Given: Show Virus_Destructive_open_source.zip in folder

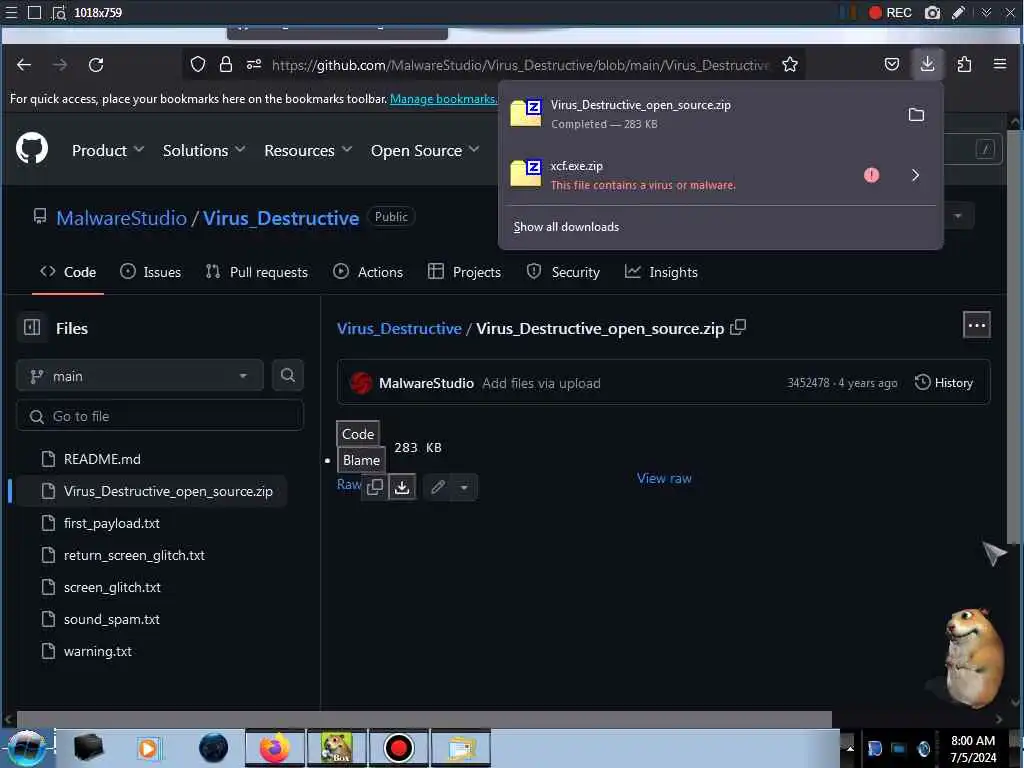Looking at the screenshot, I should (916, 115).
